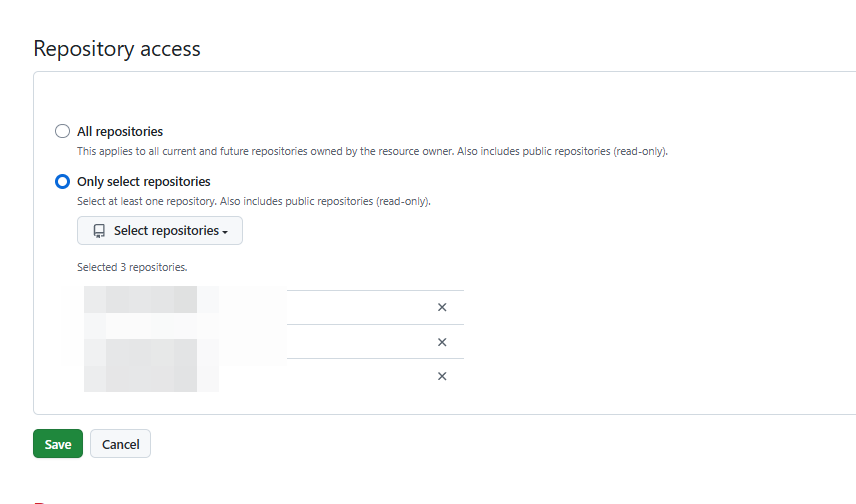
Task: Click the 'All repositories' label text
Action: pyautogui.click(x=120, y=131)
